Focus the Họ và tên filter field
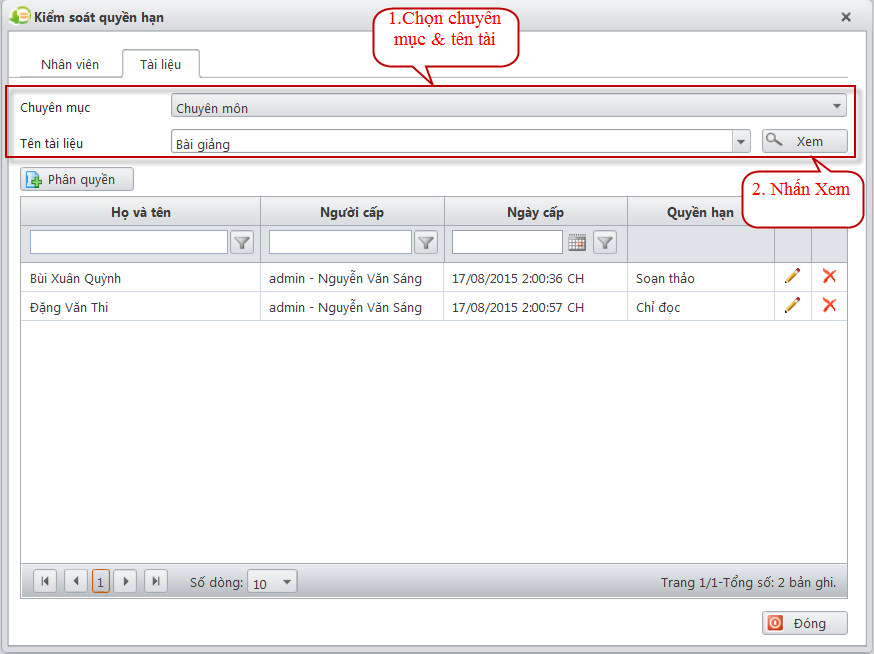Image resolution: width=874 pixels, height=654 pixels. [x=129, y=243]
